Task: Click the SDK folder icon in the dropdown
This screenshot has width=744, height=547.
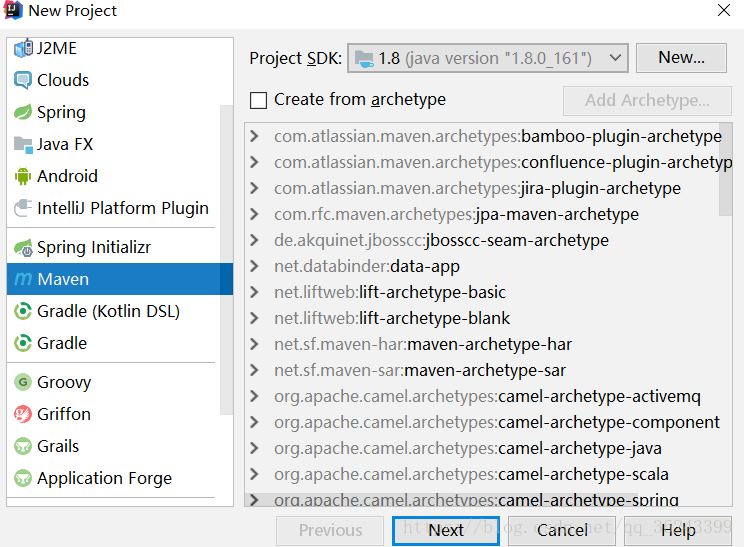Action: tap(364, 59)
